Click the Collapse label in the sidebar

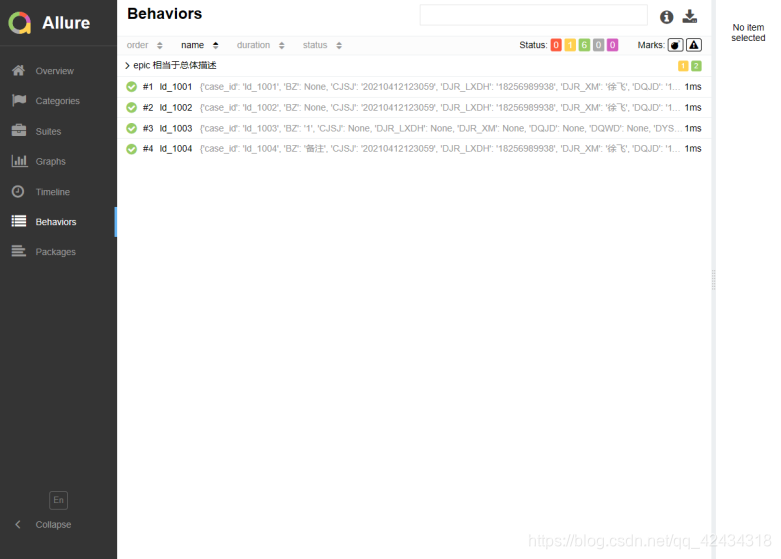click(x=53, y=525)
